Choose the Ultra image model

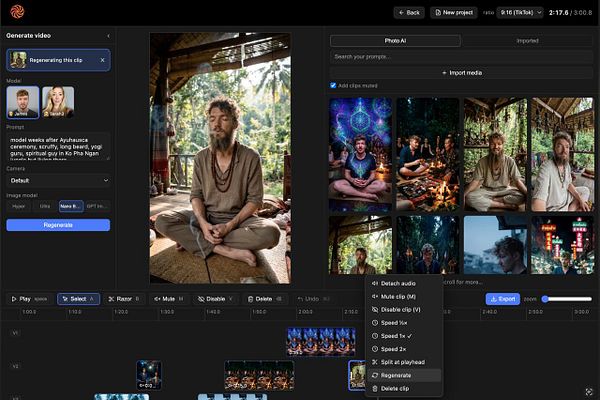pos(45,206)
